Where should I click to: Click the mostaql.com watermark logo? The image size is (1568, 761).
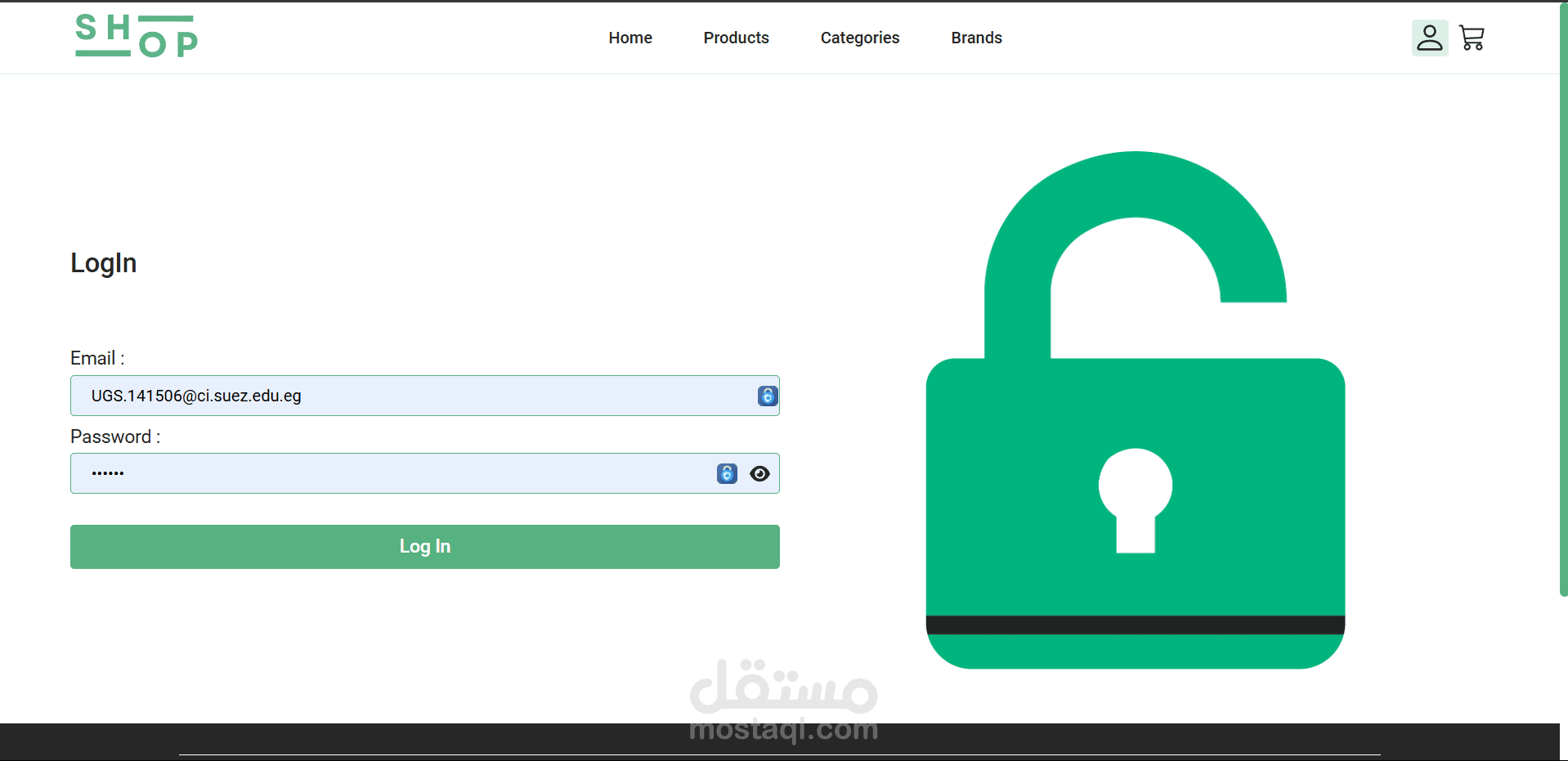[784, 701]
